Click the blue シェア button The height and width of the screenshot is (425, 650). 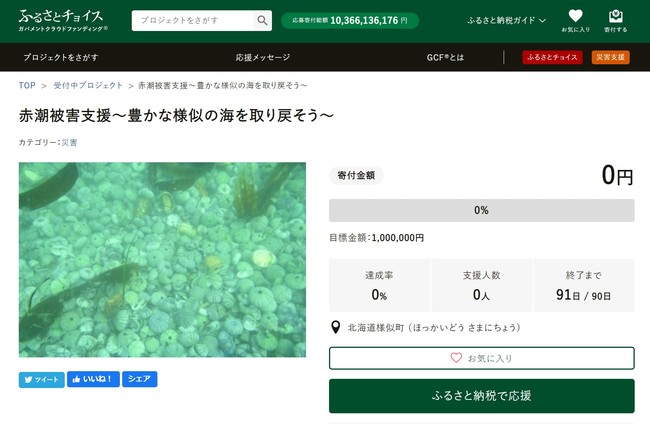pos(140,380)
